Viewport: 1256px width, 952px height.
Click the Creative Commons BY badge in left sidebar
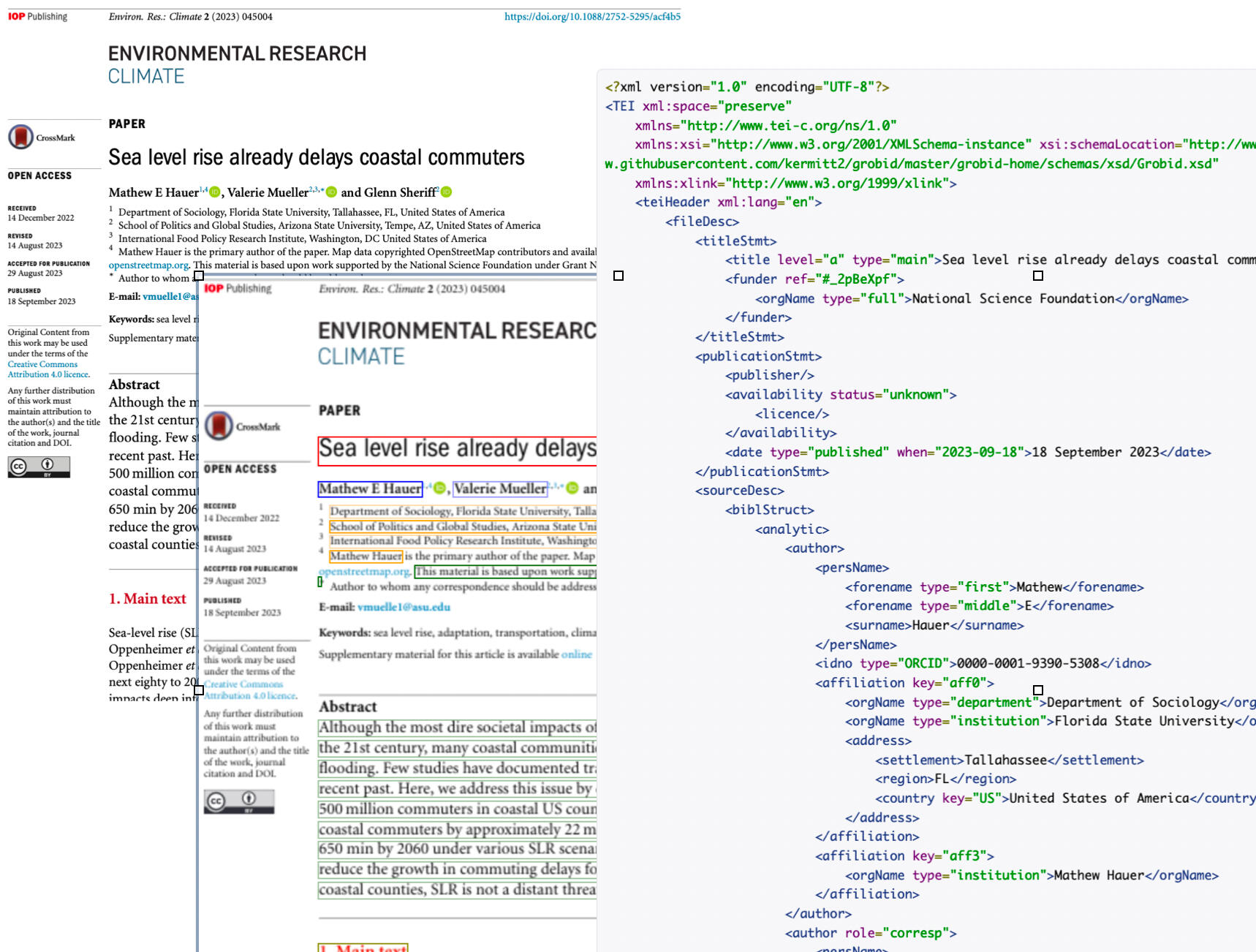pyautogui.click(x=39, y=466)
